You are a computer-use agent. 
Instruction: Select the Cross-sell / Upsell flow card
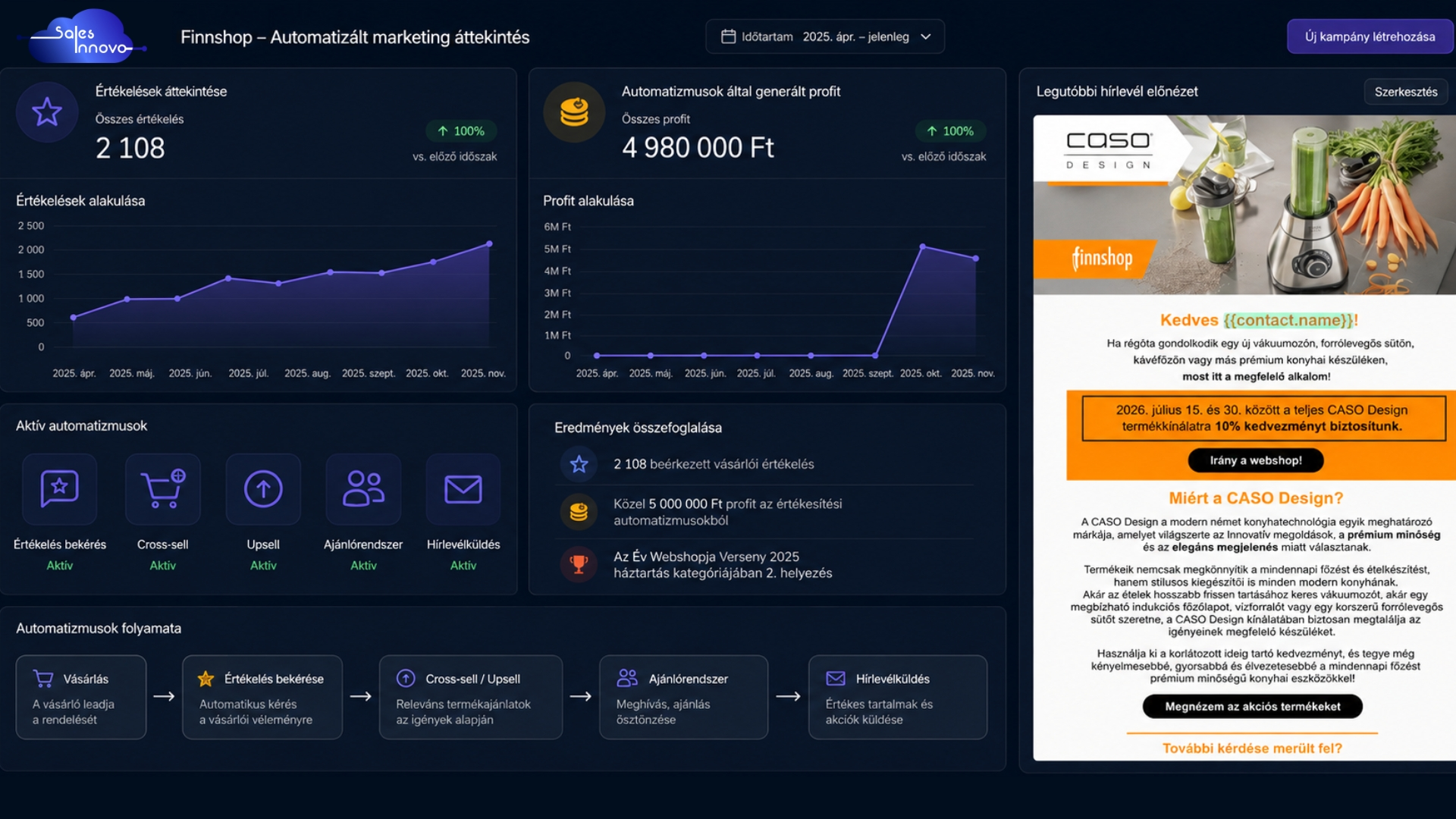tap(471, 697)
